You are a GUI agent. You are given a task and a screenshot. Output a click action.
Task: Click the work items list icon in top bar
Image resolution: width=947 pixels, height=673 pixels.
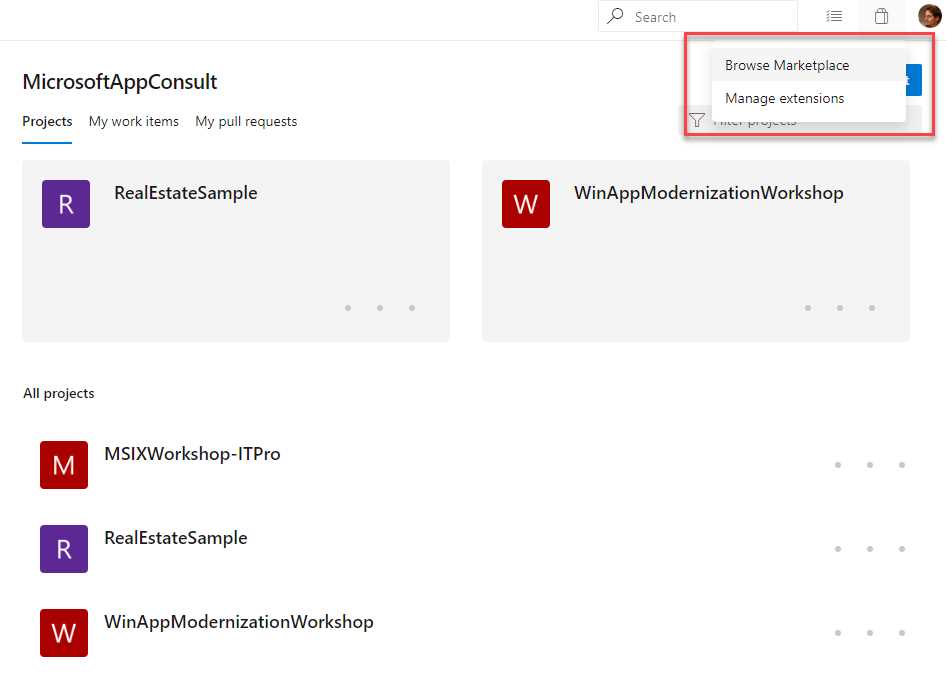834,16
